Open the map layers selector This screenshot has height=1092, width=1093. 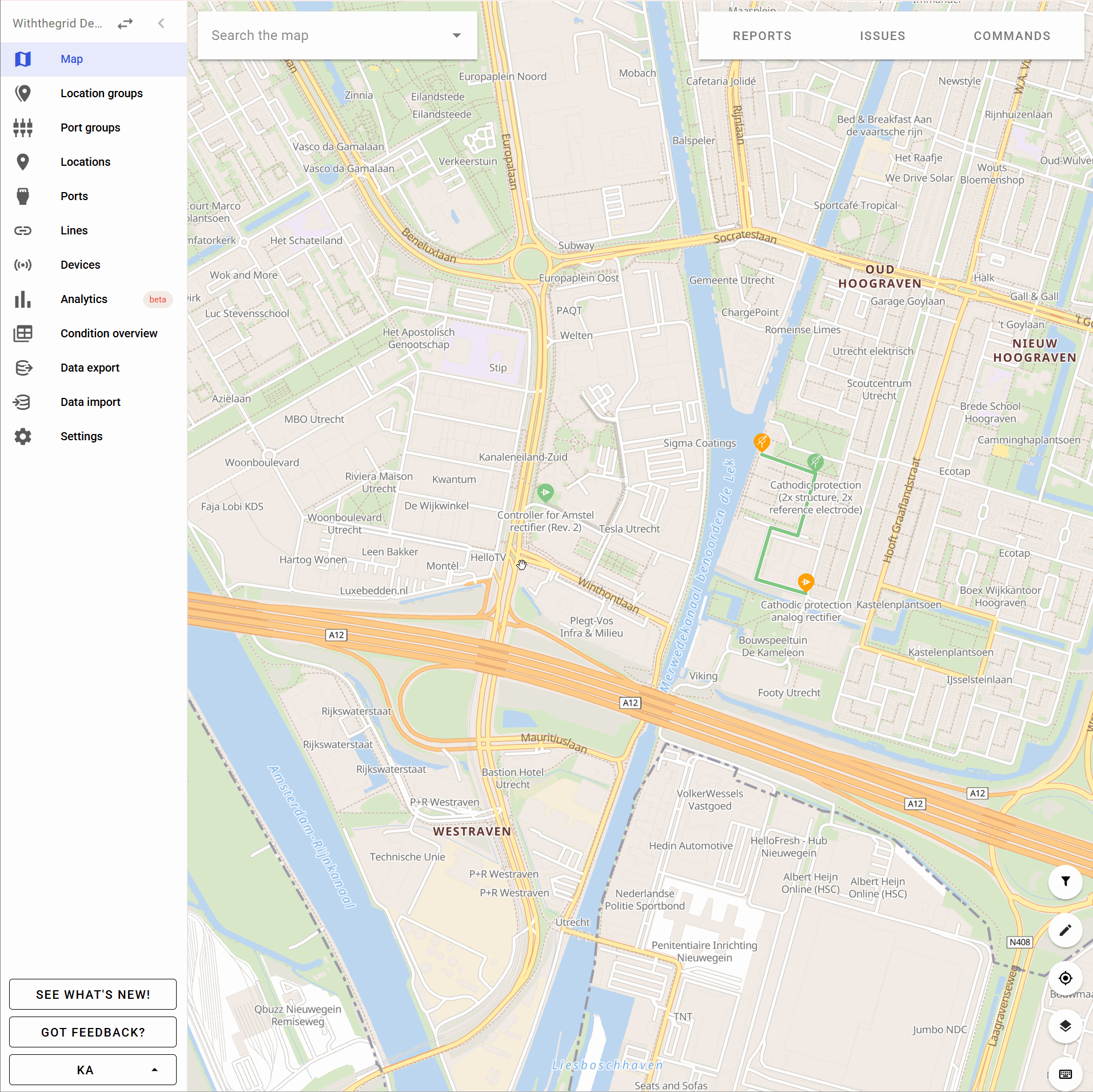click(1065, 1026)
